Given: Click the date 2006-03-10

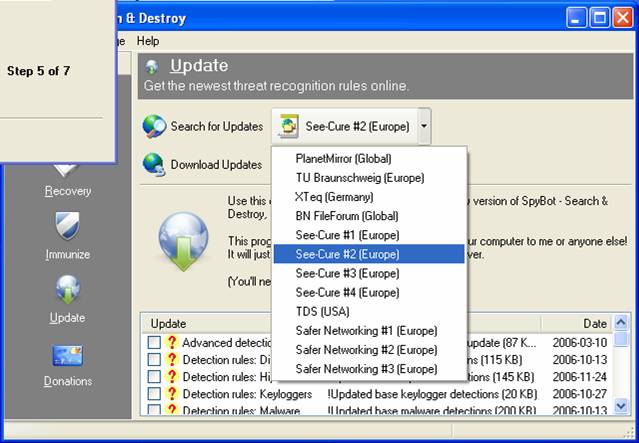Looking at the screenshot, I should (580, 343).
